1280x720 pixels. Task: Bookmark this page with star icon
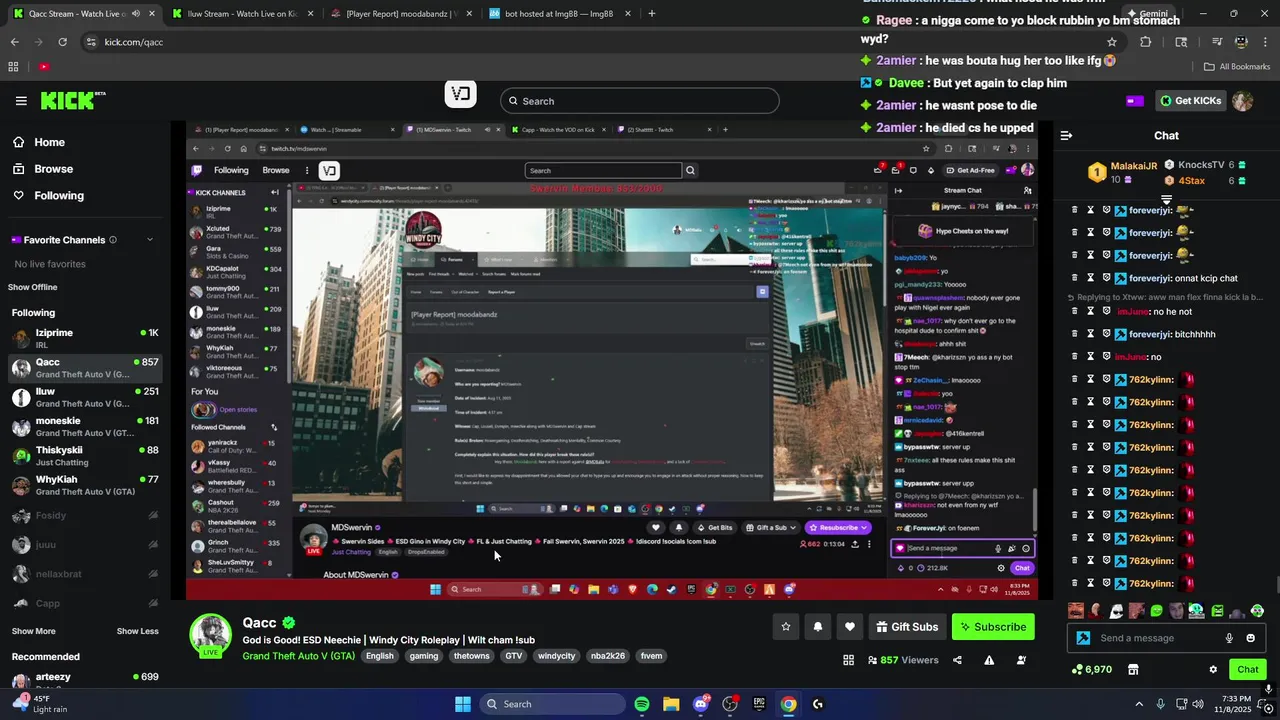click(1111, 42)
